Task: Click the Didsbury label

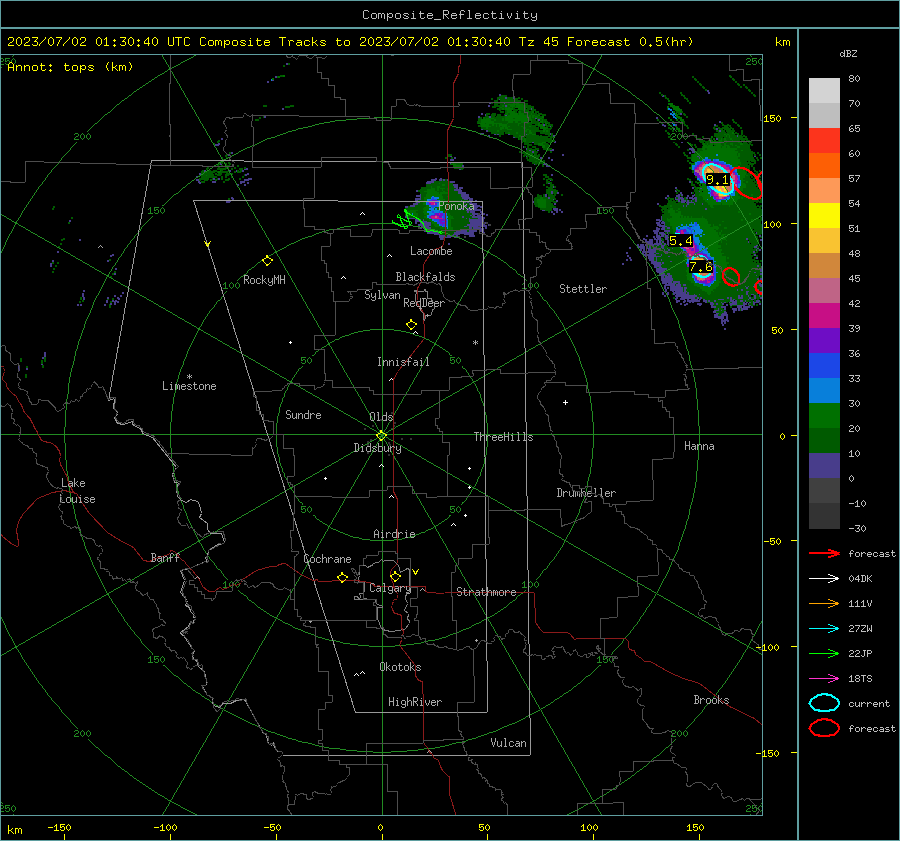Action: pos(377,448)
